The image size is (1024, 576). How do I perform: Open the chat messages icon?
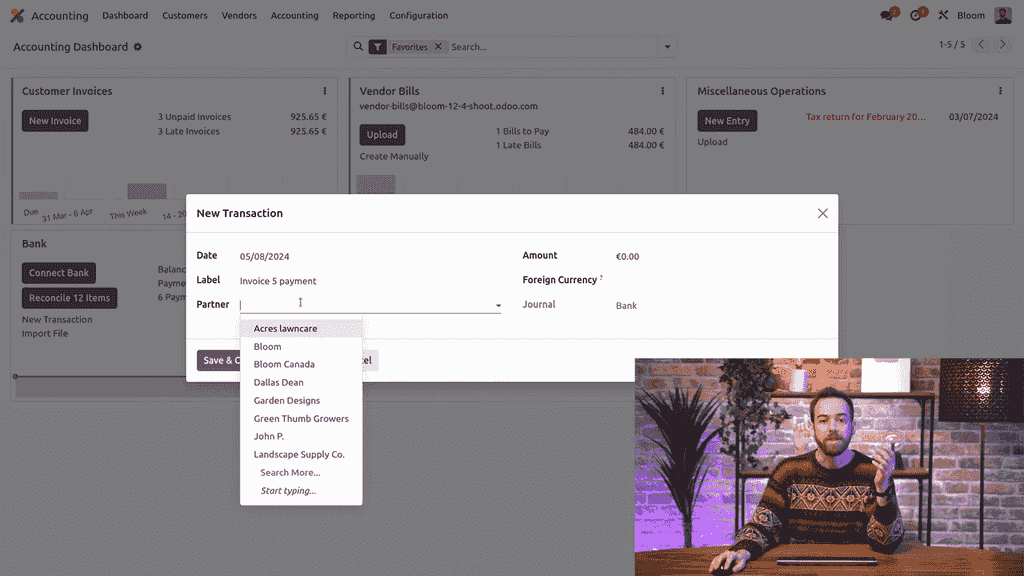886,16
